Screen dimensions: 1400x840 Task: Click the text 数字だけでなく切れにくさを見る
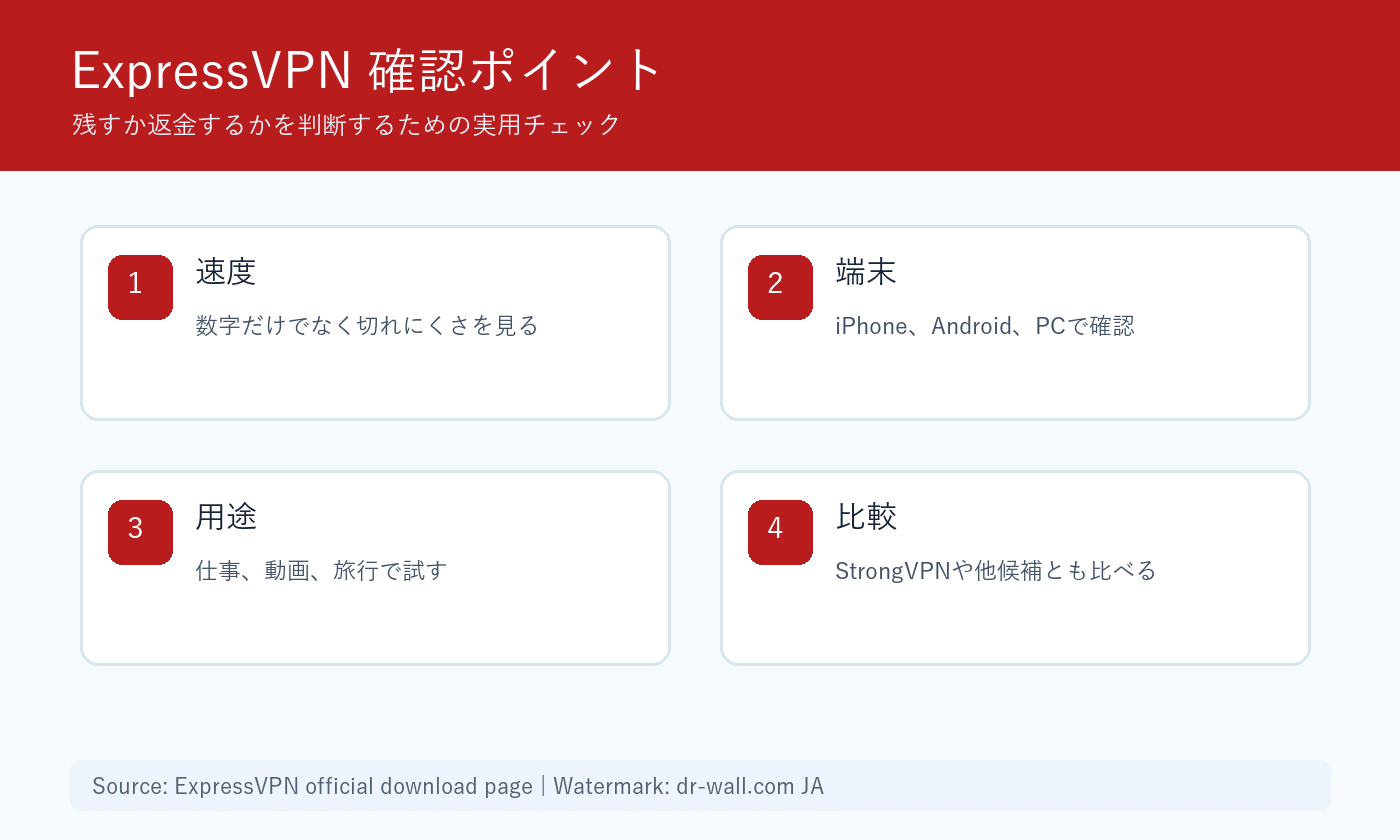point(367,326)
